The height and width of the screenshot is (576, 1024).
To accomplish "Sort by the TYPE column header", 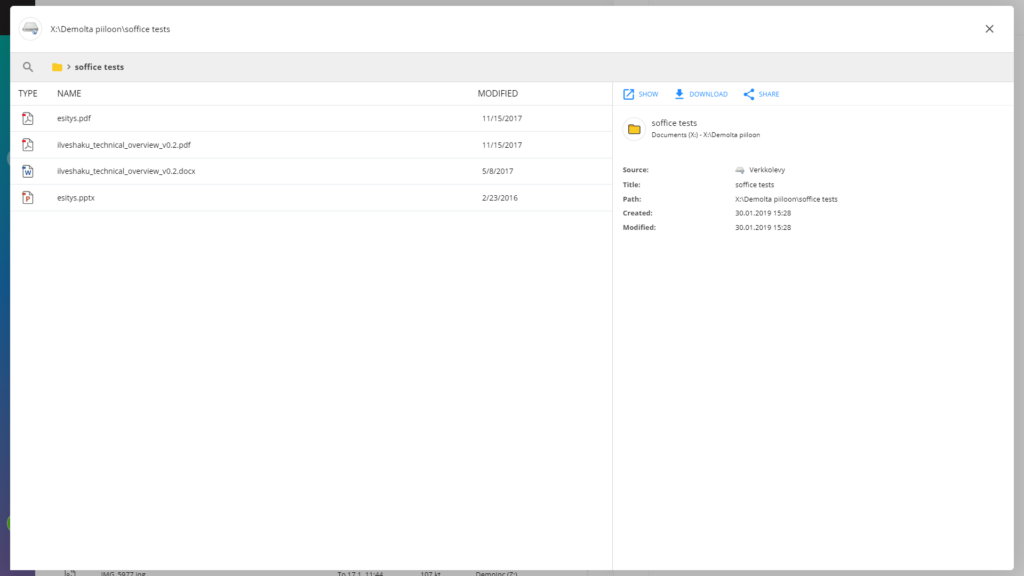I will coord(28,94).
